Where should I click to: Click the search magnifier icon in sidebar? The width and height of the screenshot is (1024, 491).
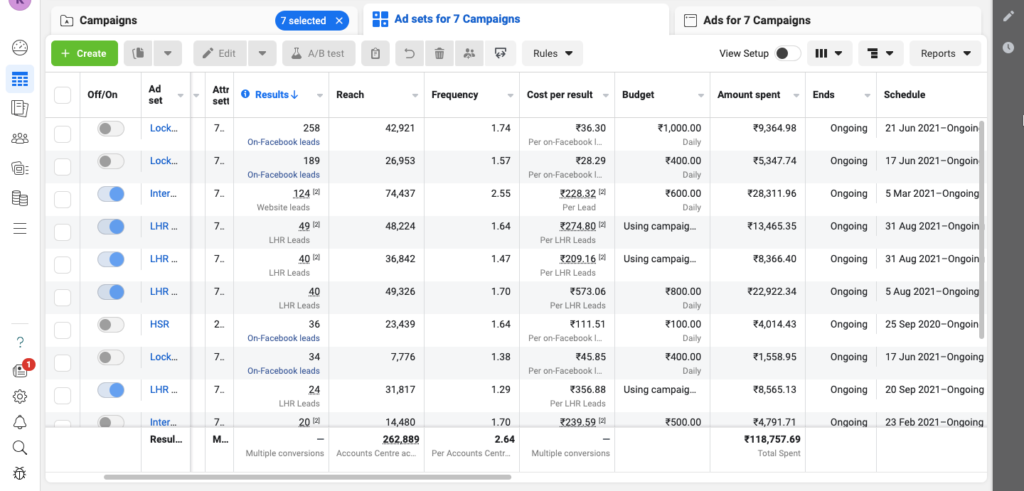[20, 447]
